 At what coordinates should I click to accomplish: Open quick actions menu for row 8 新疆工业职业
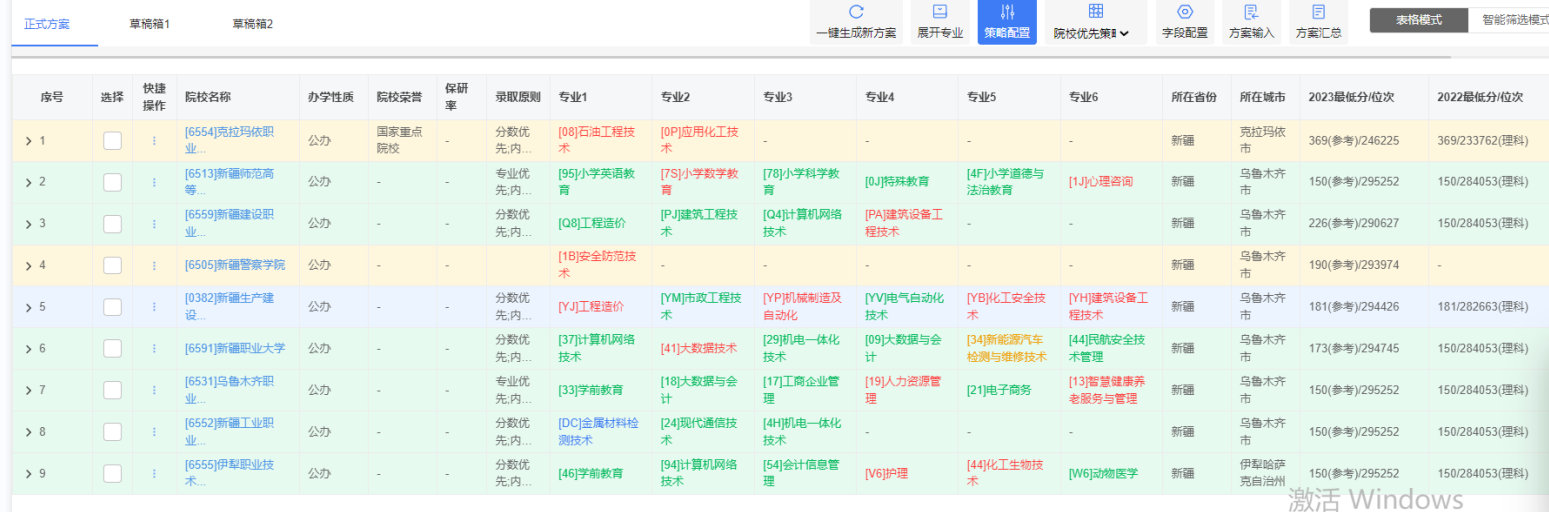pyautogui.click(x=154, y=432)
